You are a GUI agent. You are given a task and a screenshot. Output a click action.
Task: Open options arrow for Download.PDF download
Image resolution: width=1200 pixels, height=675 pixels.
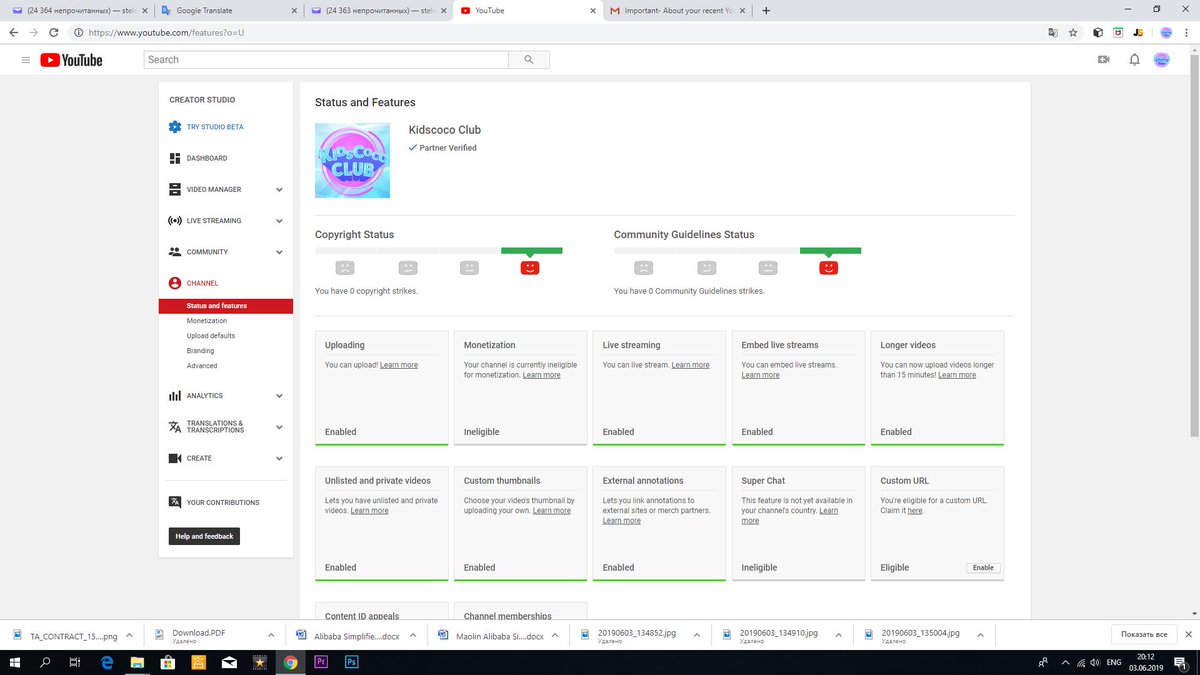click(271, 635)
